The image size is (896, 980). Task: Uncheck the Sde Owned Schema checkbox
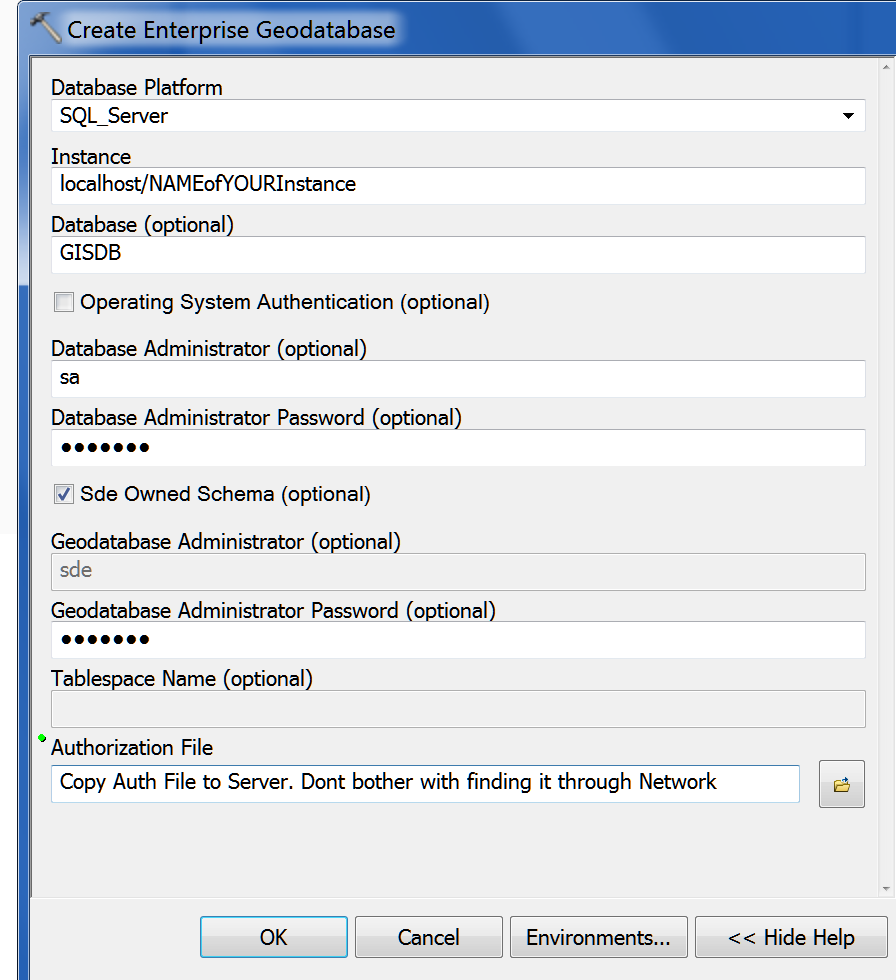click(64, 494)
